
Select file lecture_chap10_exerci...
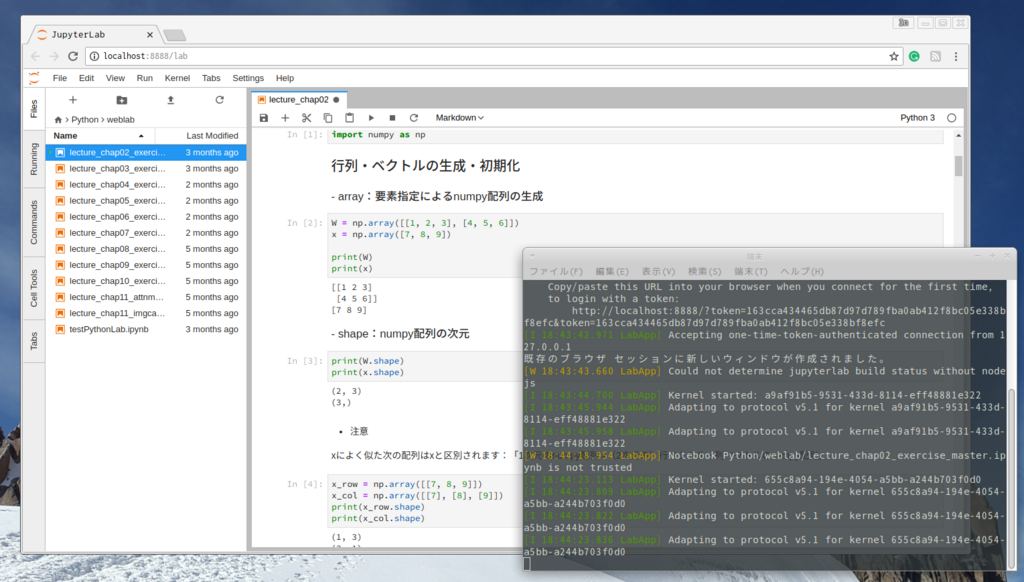[x=146, y=281]
